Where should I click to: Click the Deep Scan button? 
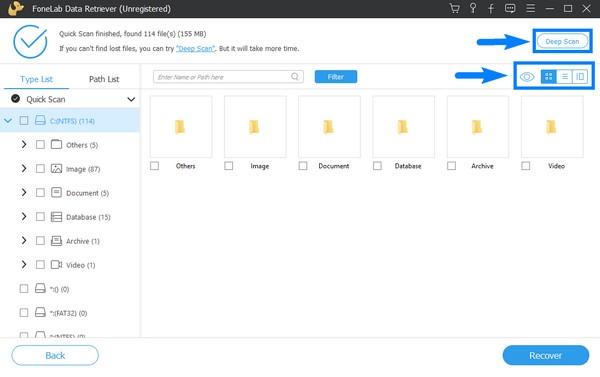(562, 41)
